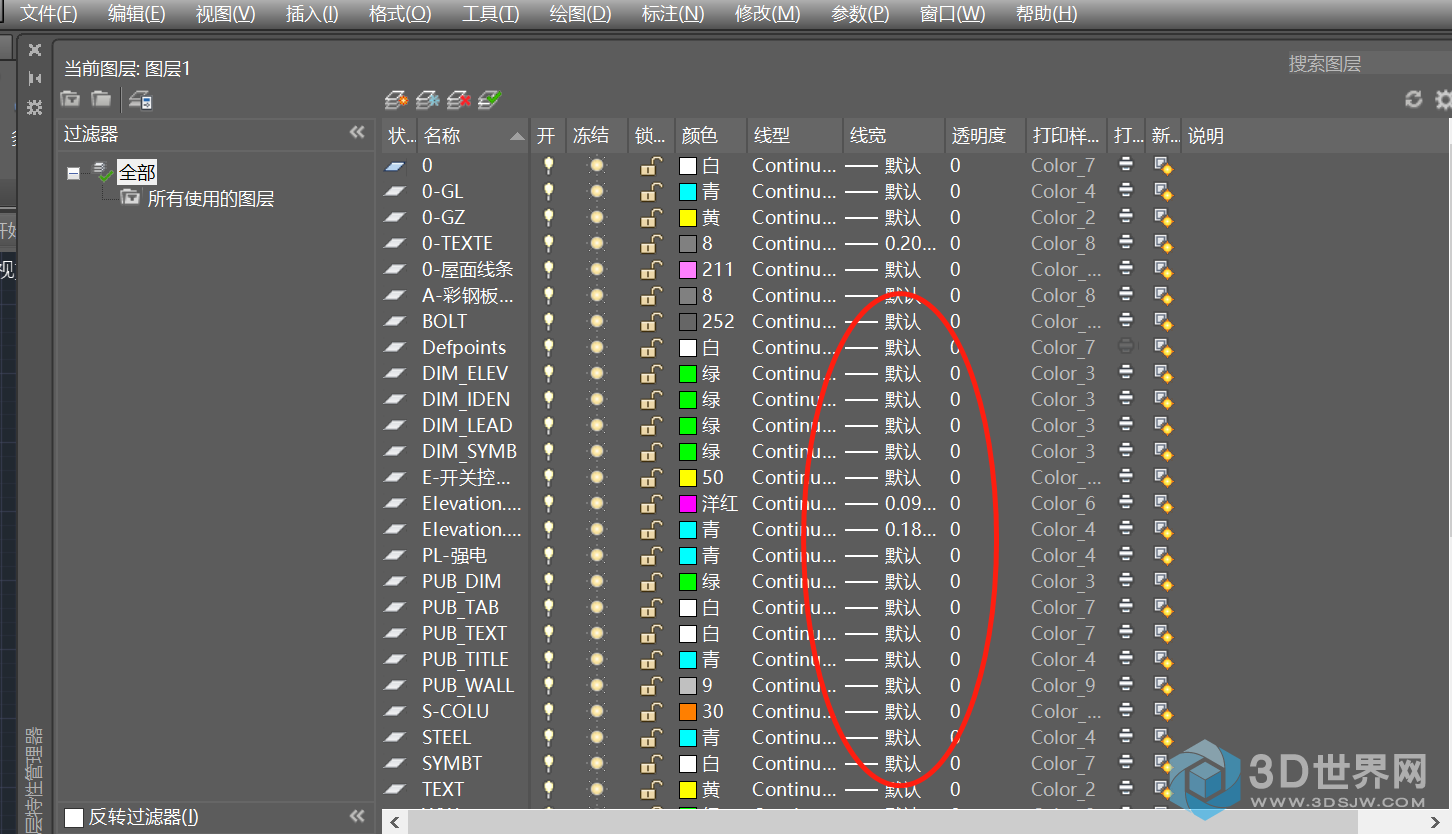Open the 文件(F) menu
The width and height of the screenshot is (1452, 834).
tap(49, 14)
